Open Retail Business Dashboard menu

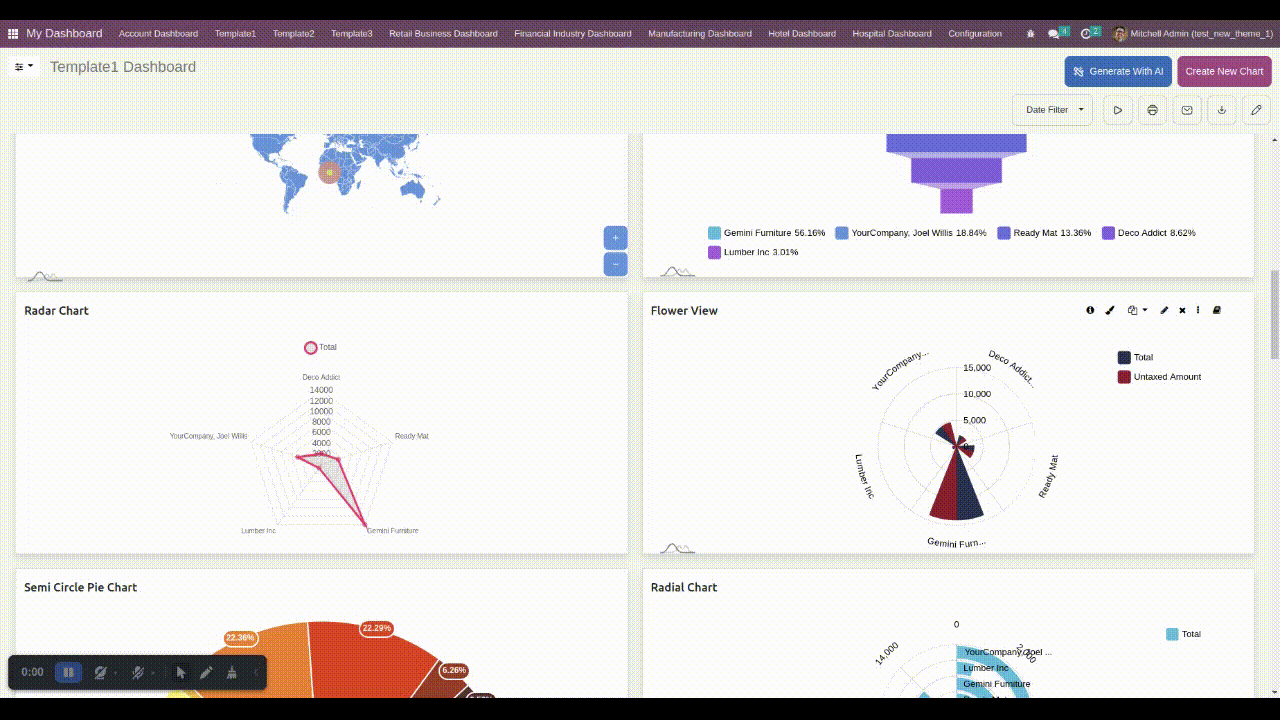(443, 33)
